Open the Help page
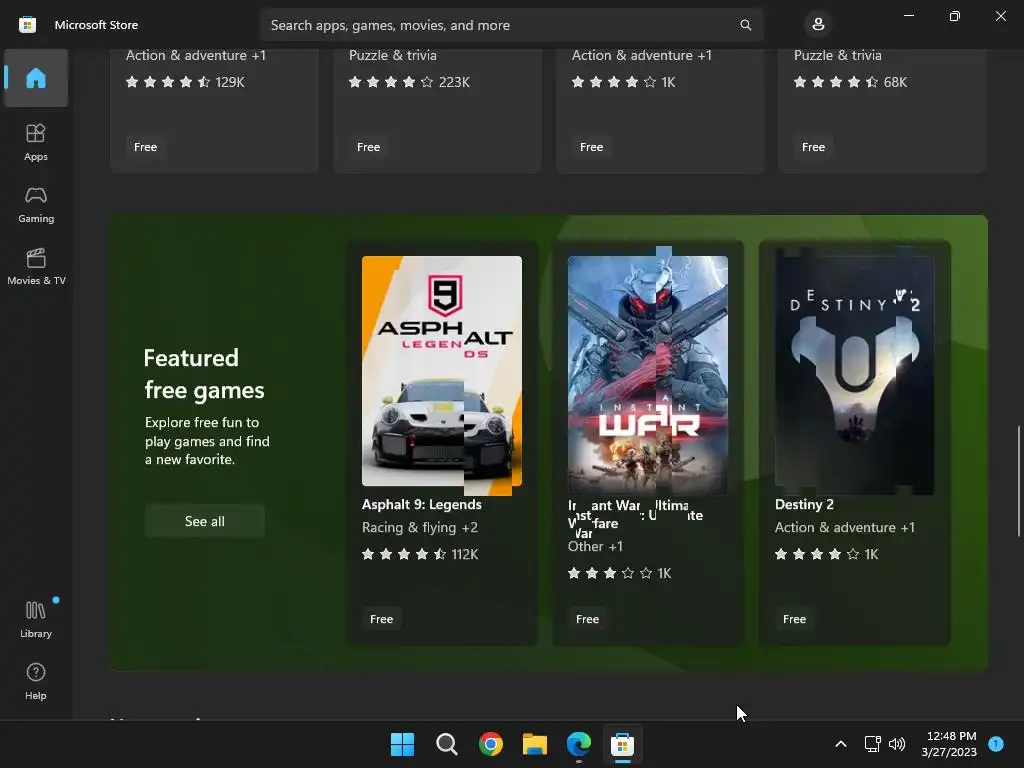1024x768 pixels. point(36,681)
